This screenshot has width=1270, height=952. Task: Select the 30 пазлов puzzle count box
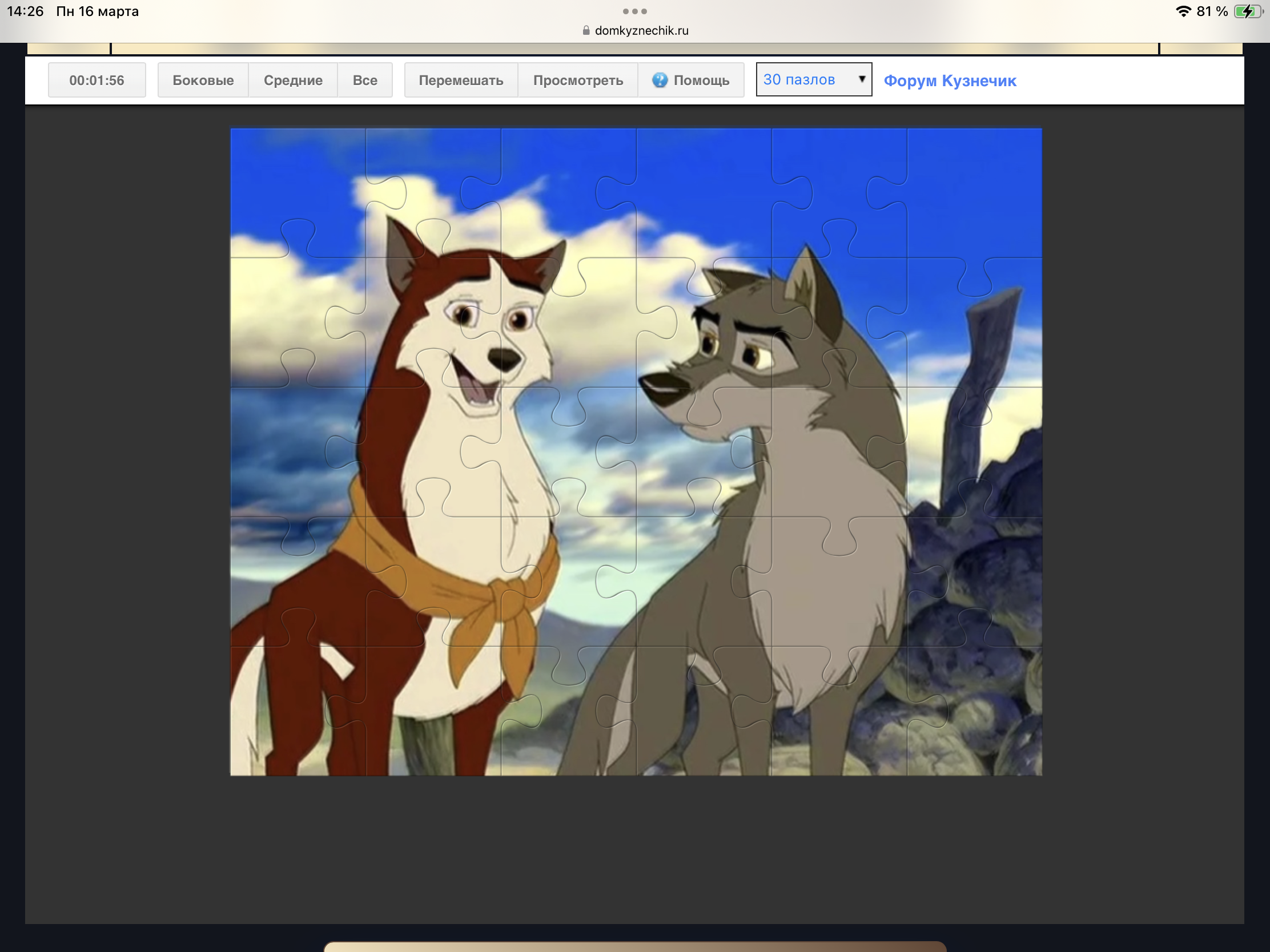point(804,80)
